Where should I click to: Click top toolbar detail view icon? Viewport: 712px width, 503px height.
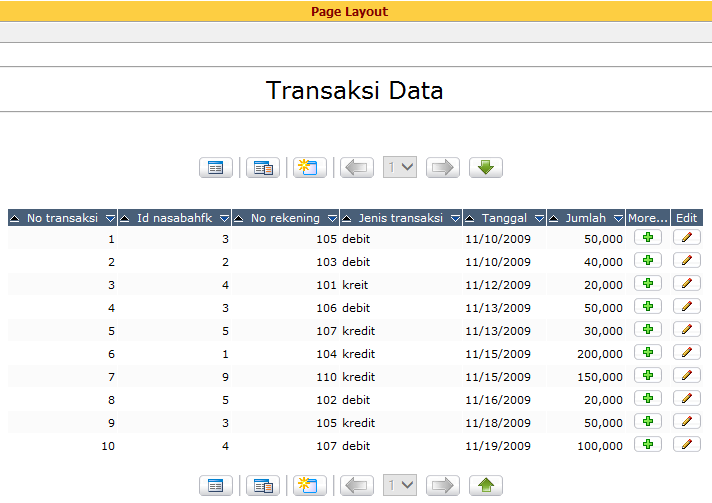[x=263, y=168]
